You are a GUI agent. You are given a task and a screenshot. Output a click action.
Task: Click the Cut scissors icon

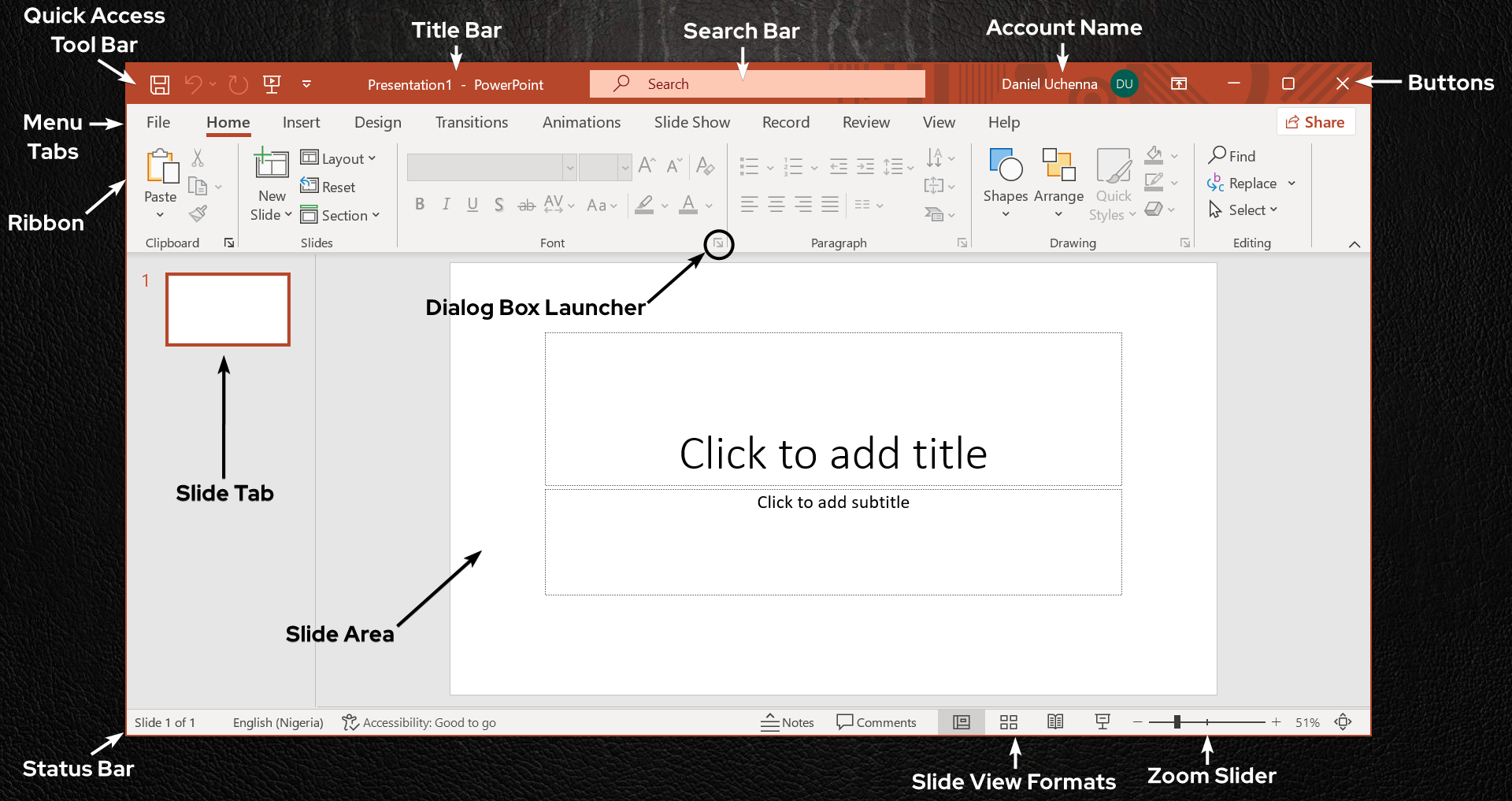pyautogui.click(x=198, y=158)
